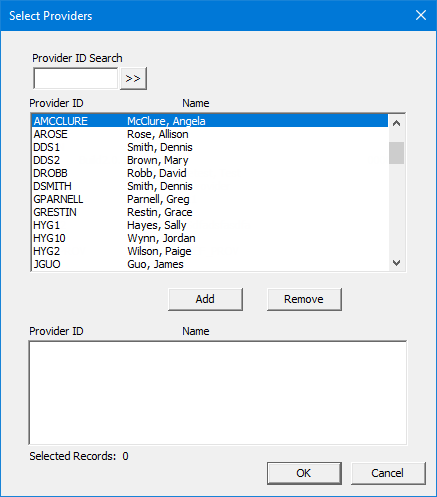Choose HYG10 Wynn, Jordan
The image size is (437, 497).
point(210,238)
